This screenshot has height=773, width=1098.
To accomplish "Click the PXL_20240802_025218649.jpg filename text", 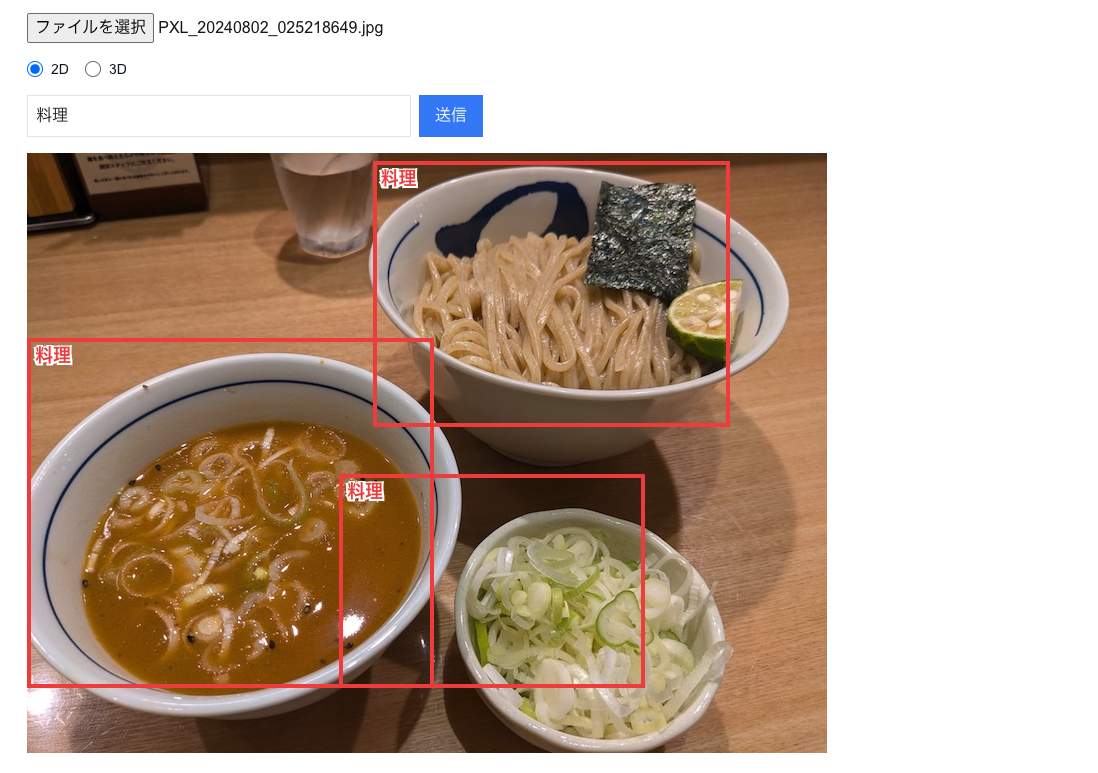I will coord(271,28).
